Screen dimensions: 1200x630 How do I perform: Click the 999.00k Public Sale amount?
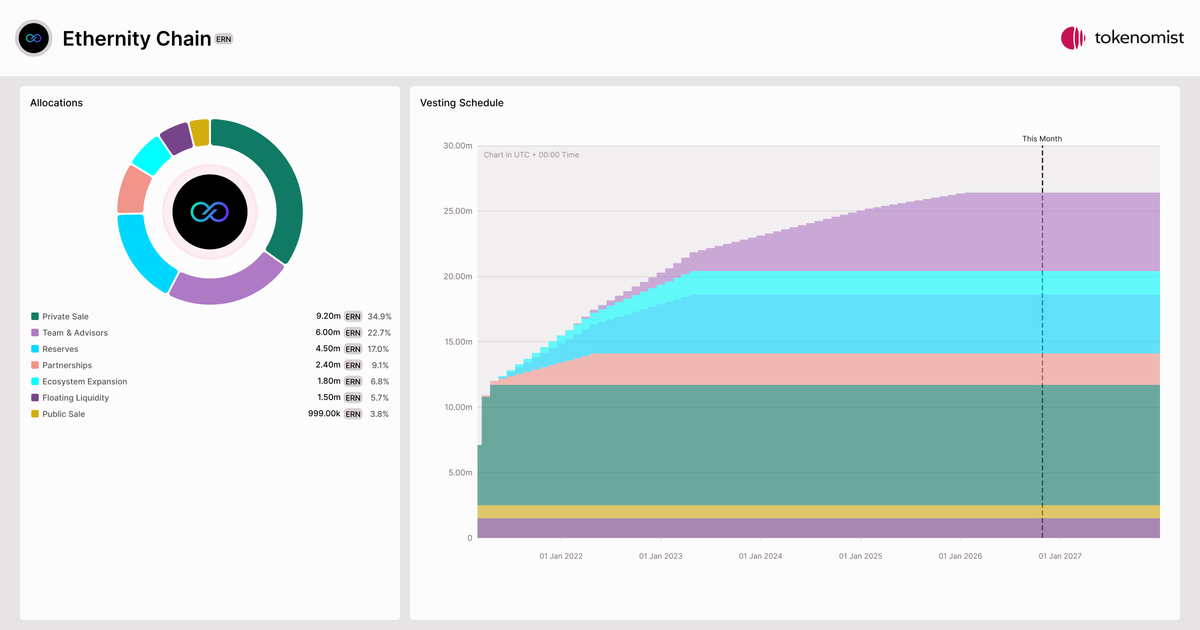tap(324, 414)
